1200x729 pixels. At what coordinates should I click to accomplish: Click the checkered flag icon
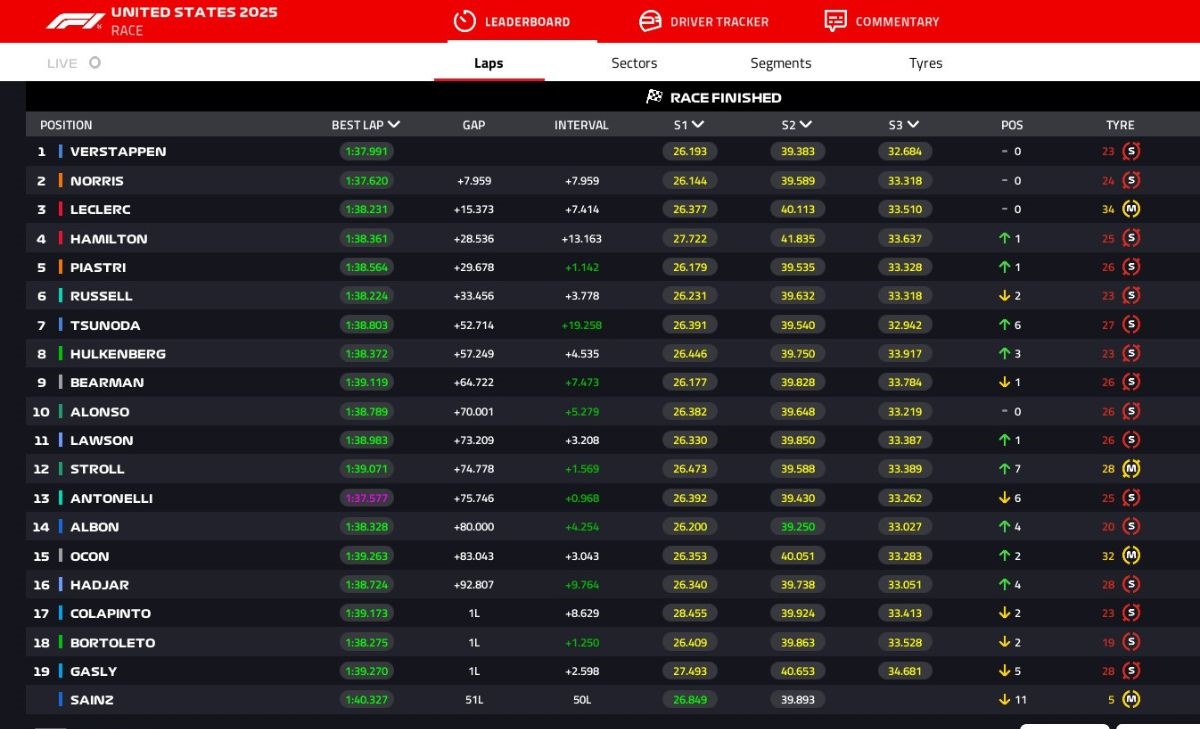pyautogui.click(x=655, y=97)
